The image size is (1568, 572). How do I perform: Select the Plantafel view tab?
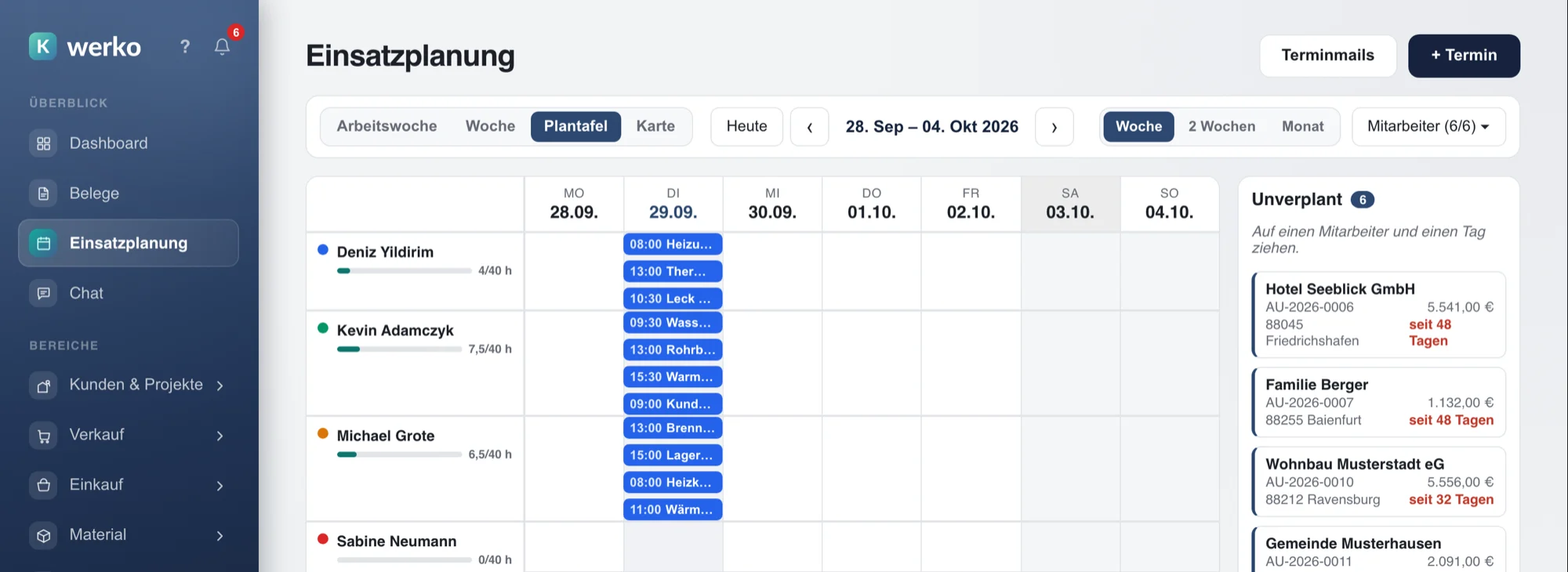coord(575,127)
